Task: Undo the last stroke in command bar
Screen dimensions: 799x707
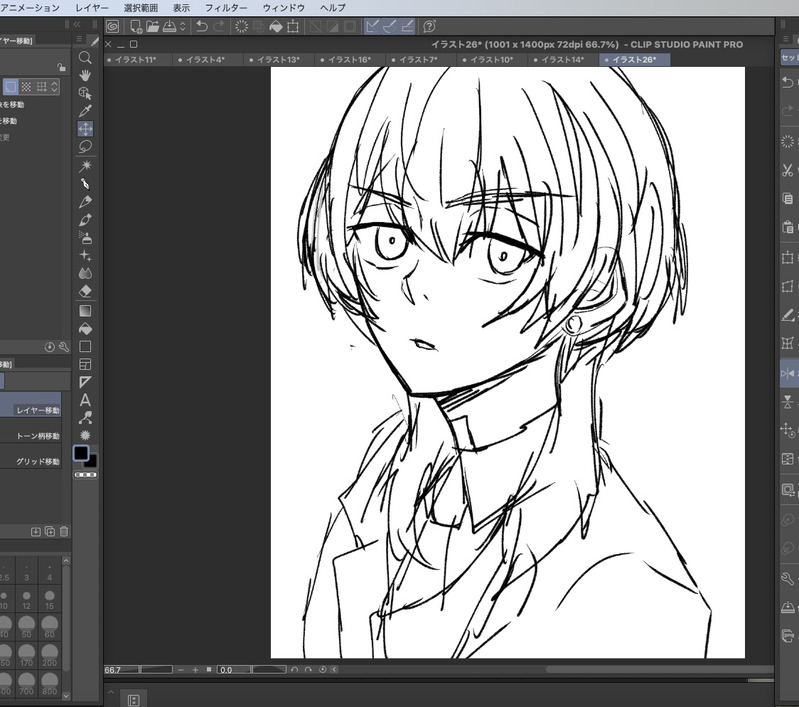Action: (x=202, y=26)
